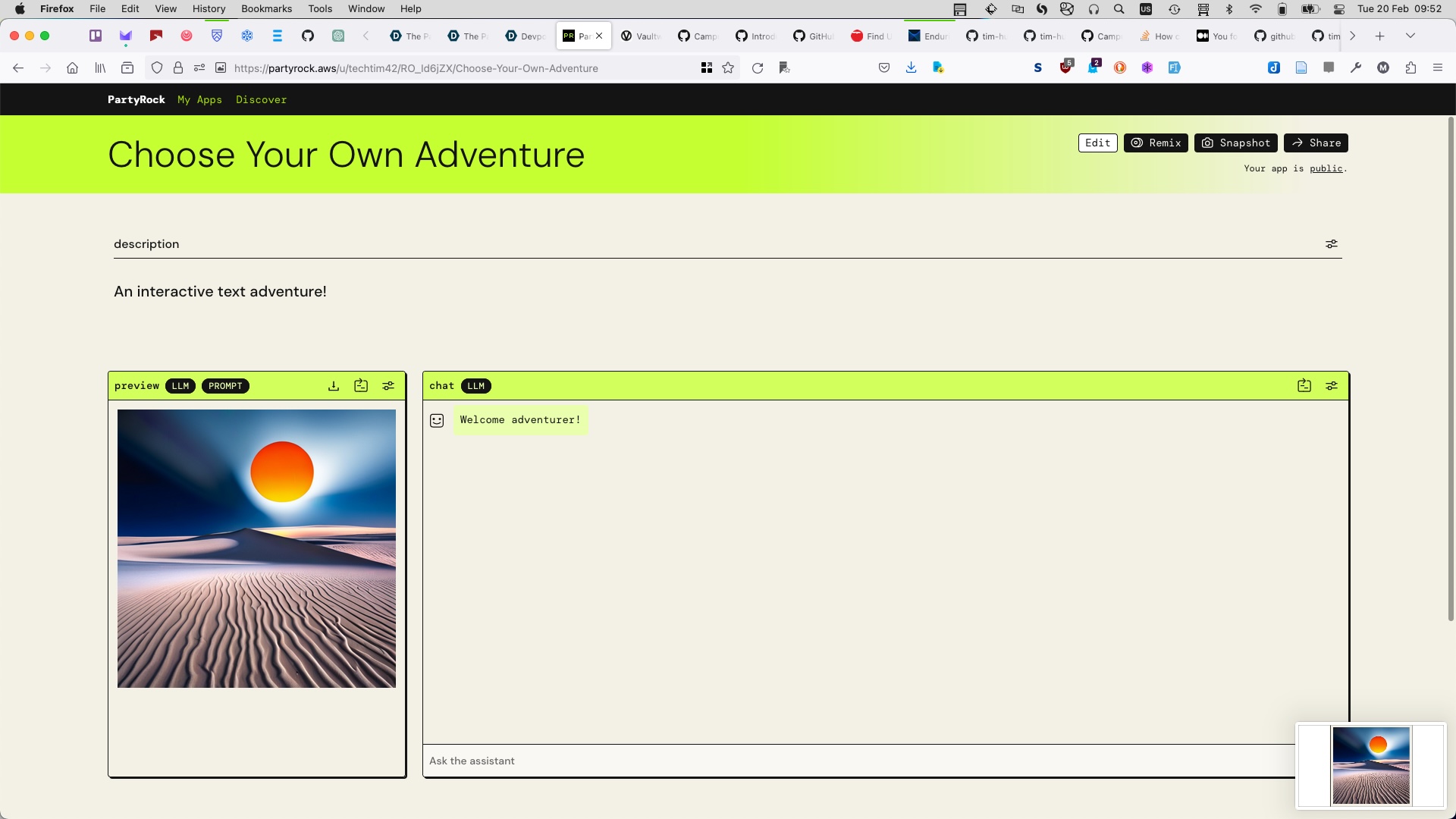Bookmark this page with star icon
Image resolution: width=1456 pixels, height=819 pixels.
tap(728, 68)
